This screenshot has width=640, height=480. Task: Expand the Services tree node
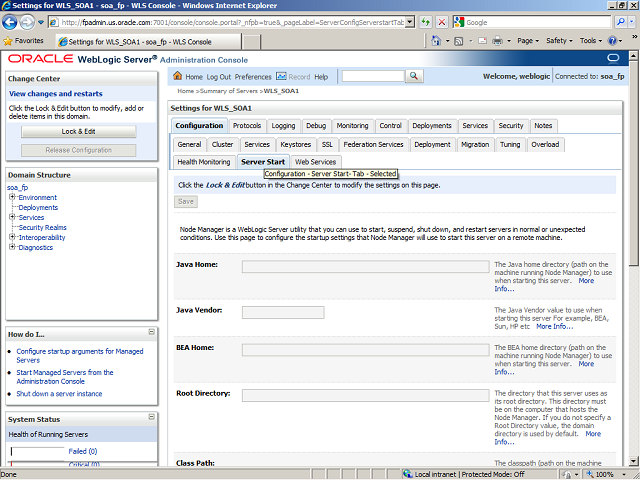[x=12, y=217]
